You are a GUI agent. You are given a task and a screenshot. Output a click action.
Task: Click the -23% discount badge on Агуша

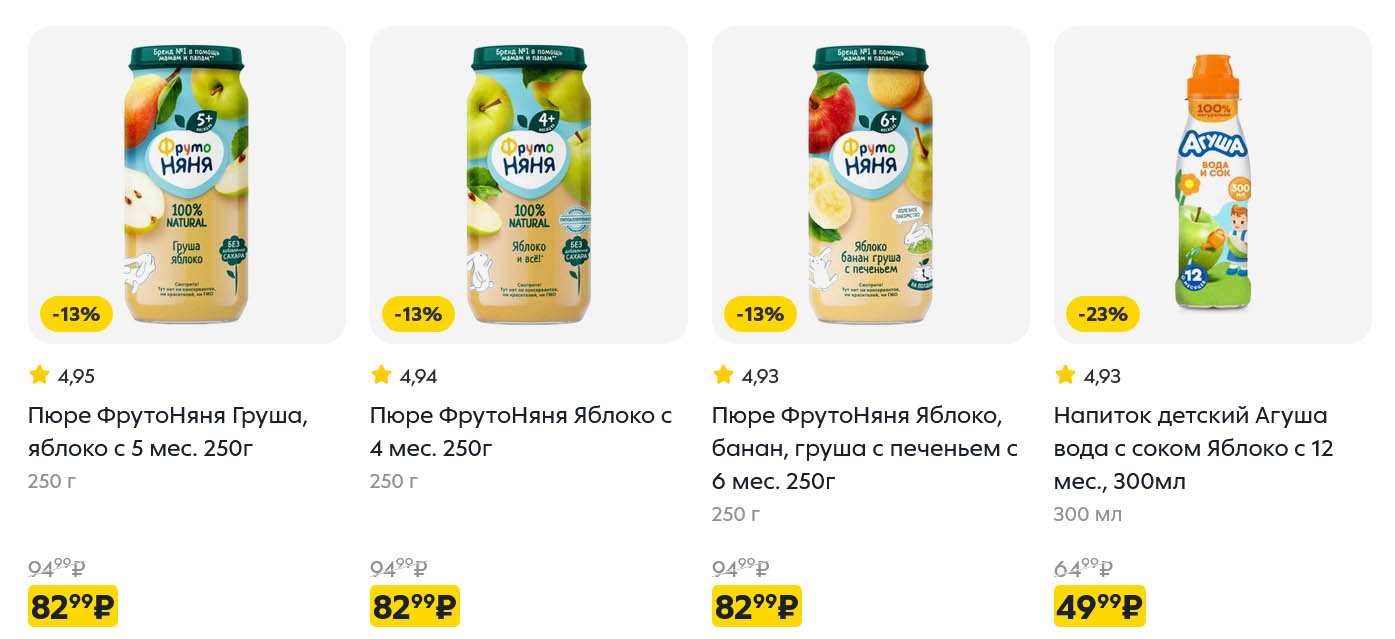pyautogui.click(x=1103, y=314)
